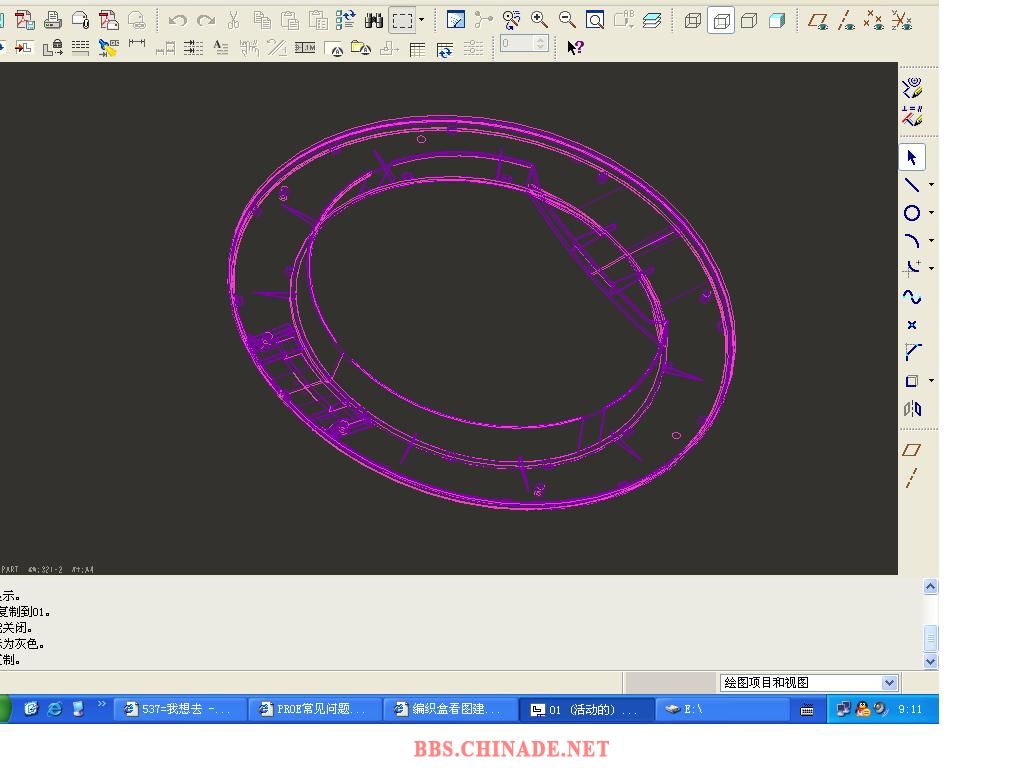This screenshot has height=768, width=1024.
Task: Click the Copy icon
Action: (263, 21)
